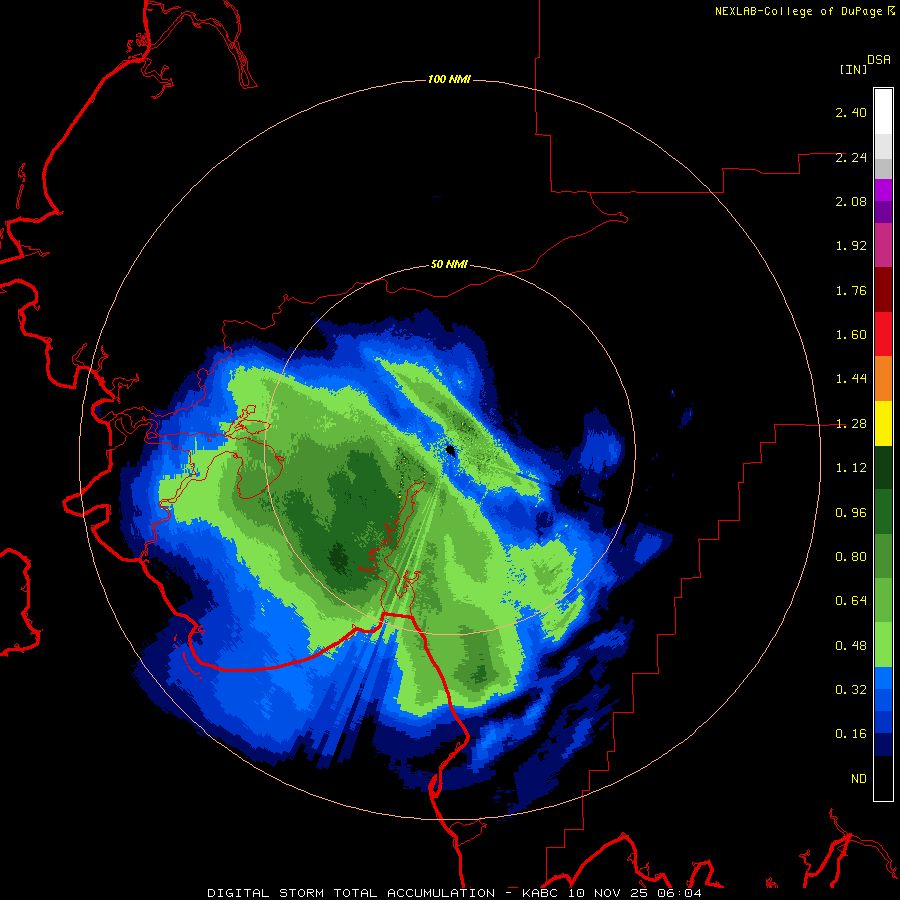Click the NEXLAB-College of DuPage credit text
Image resolution: width=900 pixels, height=900 pixels.
tap(800, 11)
